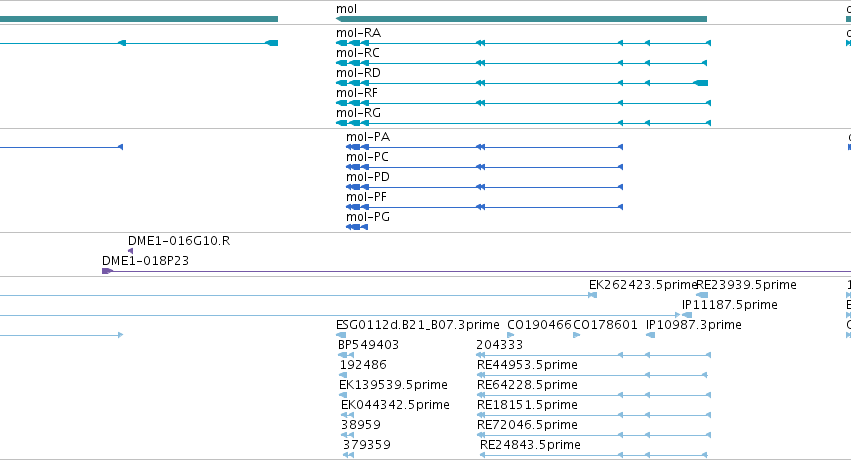Select protein mol-PF label

point(366,197)
